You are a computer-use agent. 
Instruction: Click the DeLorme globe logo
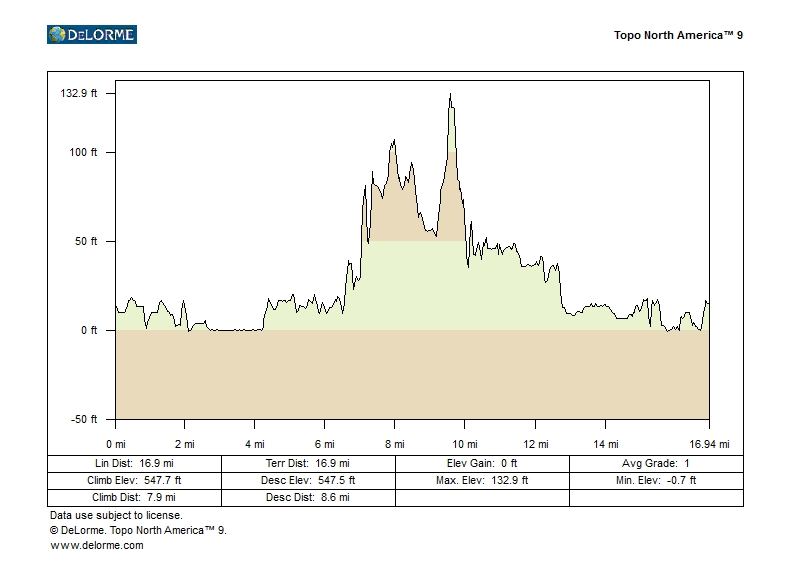pyautogui.click(x=57, y=35)
